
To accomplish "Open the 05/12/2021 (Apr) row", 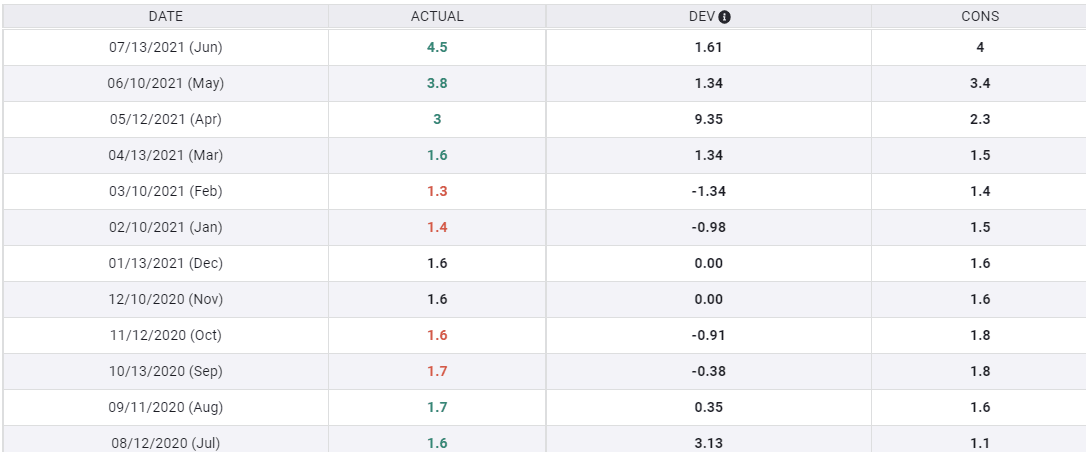I will [166, 119].
